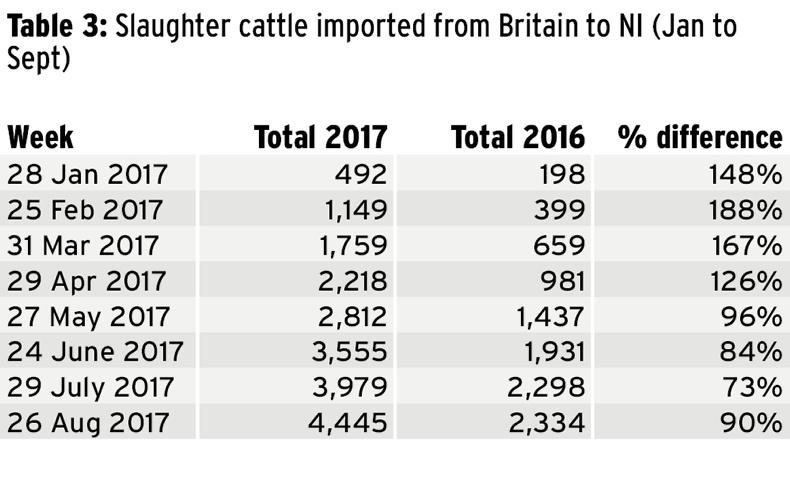Select the 28 Jan 2017 week cell
The width and height of the screenshot is (790, 498).
87,175
